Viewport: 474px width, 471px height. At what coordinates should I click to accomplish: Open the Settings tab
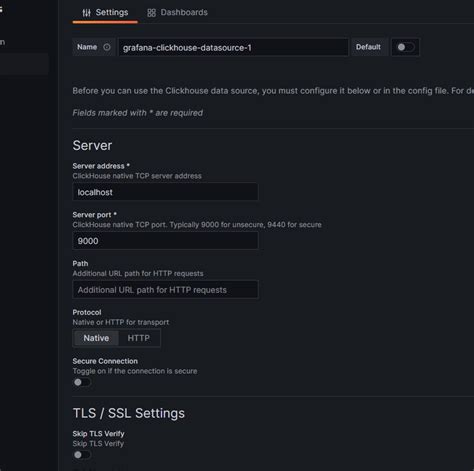tap(105, 13)
